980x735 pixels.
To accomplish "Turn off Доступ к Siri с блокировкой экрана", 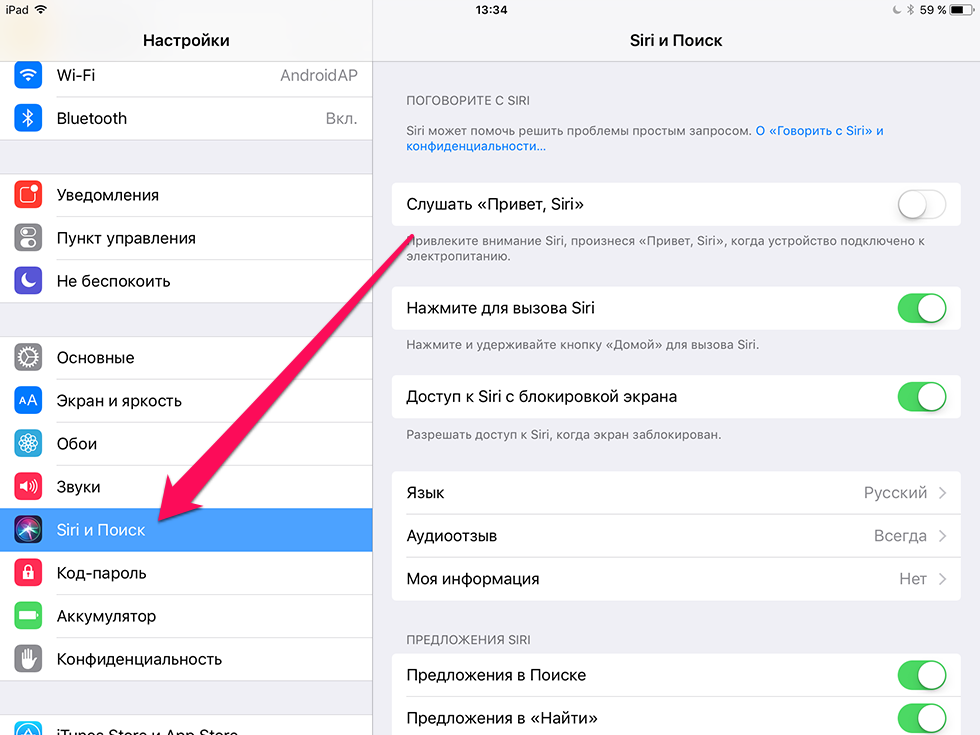I will (922, 397).
